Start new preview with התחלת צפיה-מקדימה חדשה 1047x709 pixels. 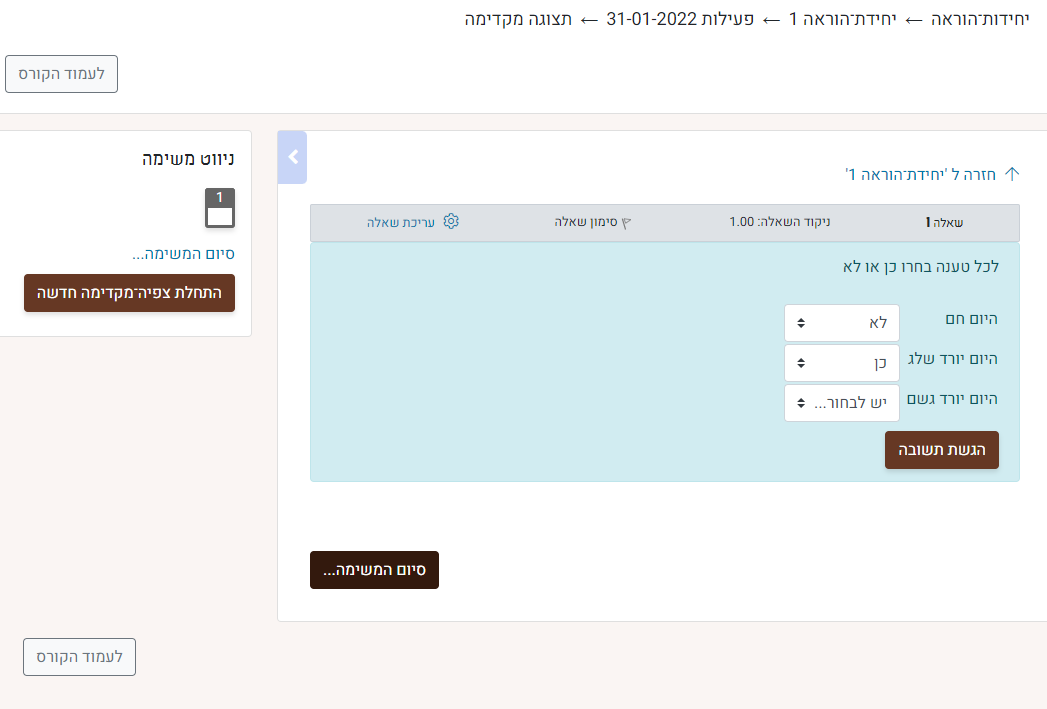point(130,293)
